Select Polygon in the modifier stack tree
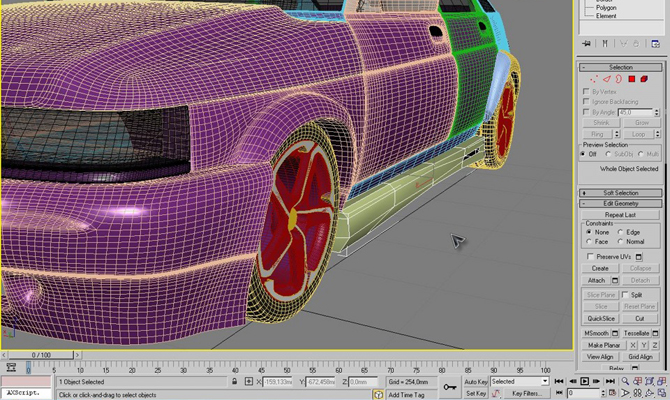 [608, 6]
